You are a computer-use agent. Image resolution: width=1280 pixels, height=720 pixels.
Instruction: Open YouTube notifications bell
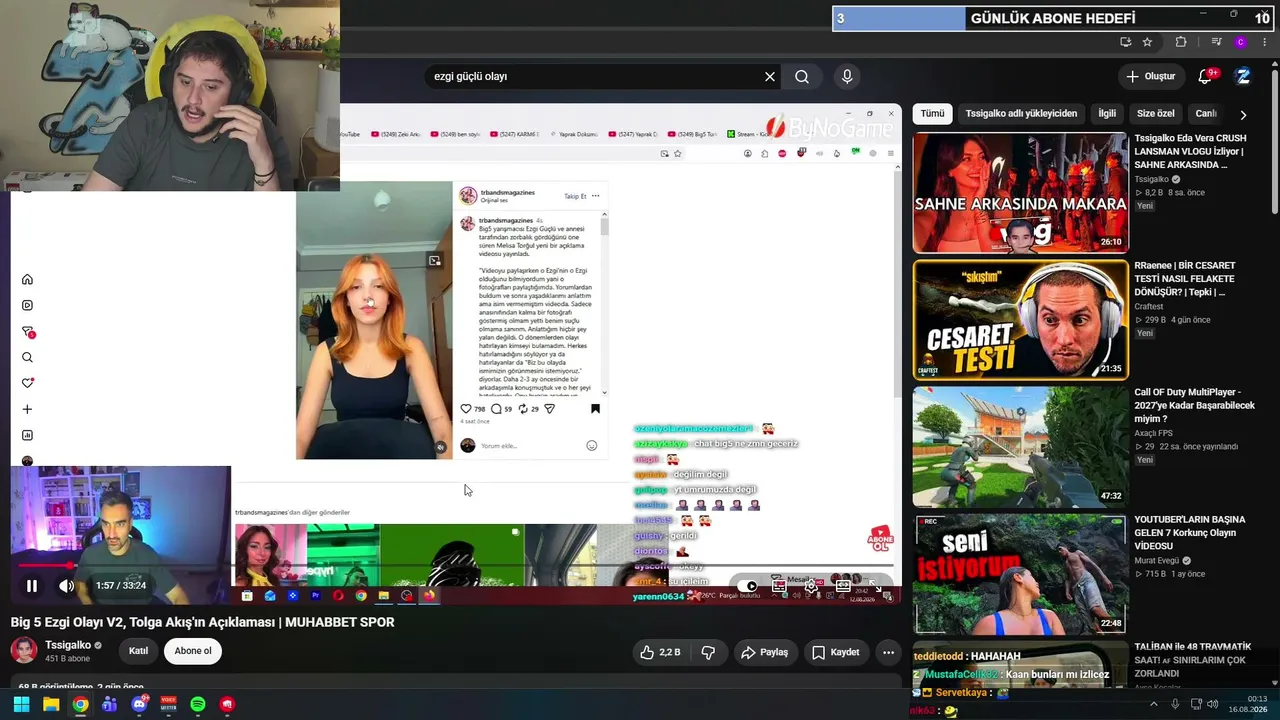pos(1206,77)
